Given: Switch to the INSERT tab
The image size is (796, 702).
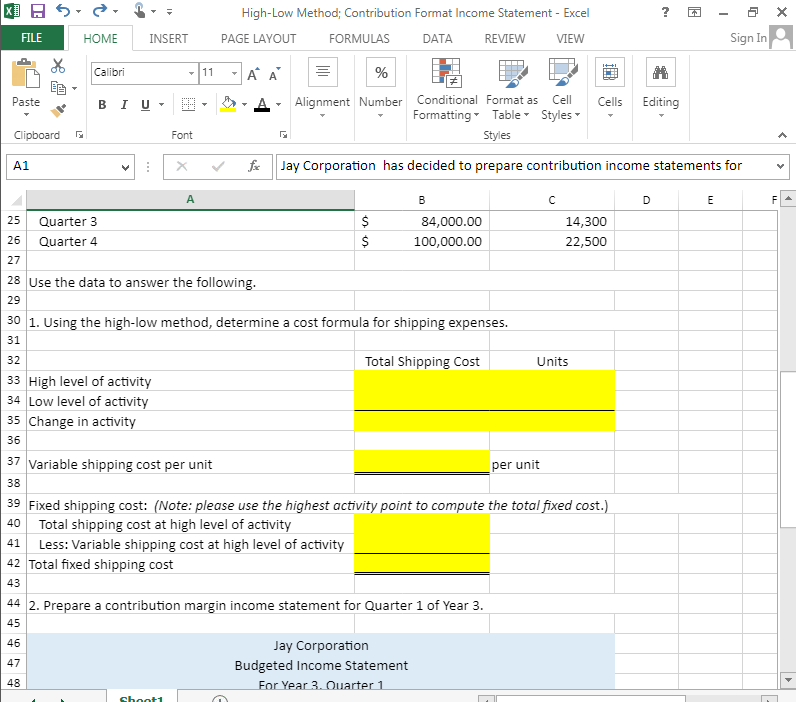Looking at the screenshot, I should click(x=169, y=39).
